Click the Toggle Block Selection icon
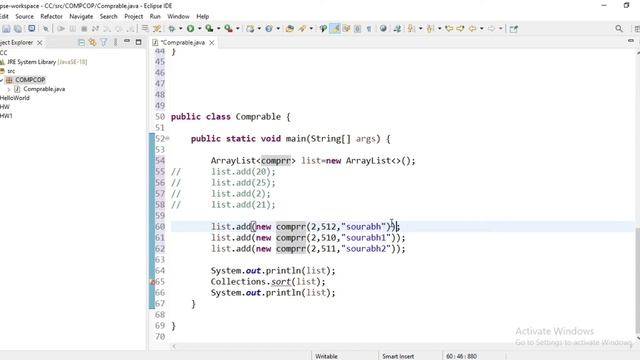The width and height of the screenshot is (640, 360). pos(358,29)
